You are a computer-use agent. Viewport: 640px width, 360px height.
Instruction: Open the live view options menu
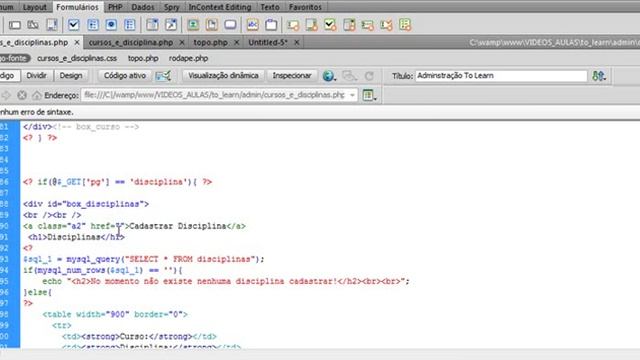(x=369, y=95)
